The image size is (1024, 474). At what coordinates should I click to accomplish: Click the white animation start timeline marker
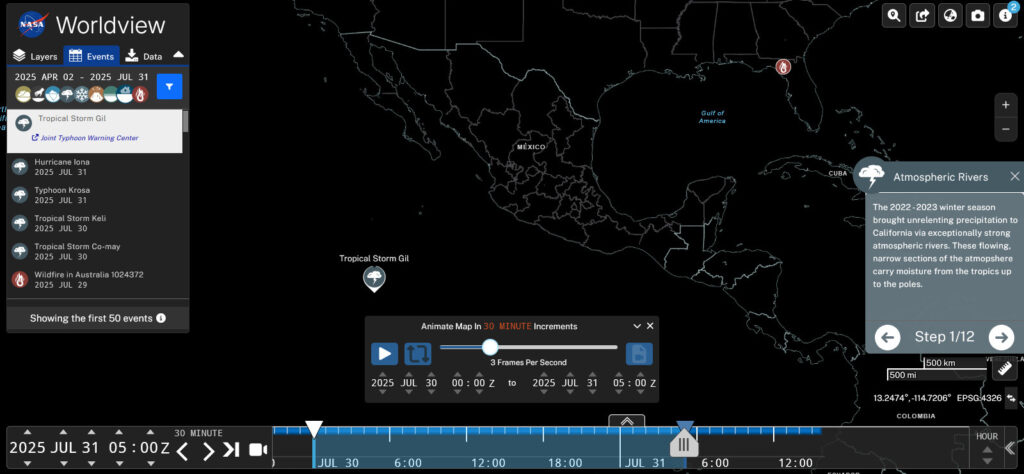coord(314,429)
